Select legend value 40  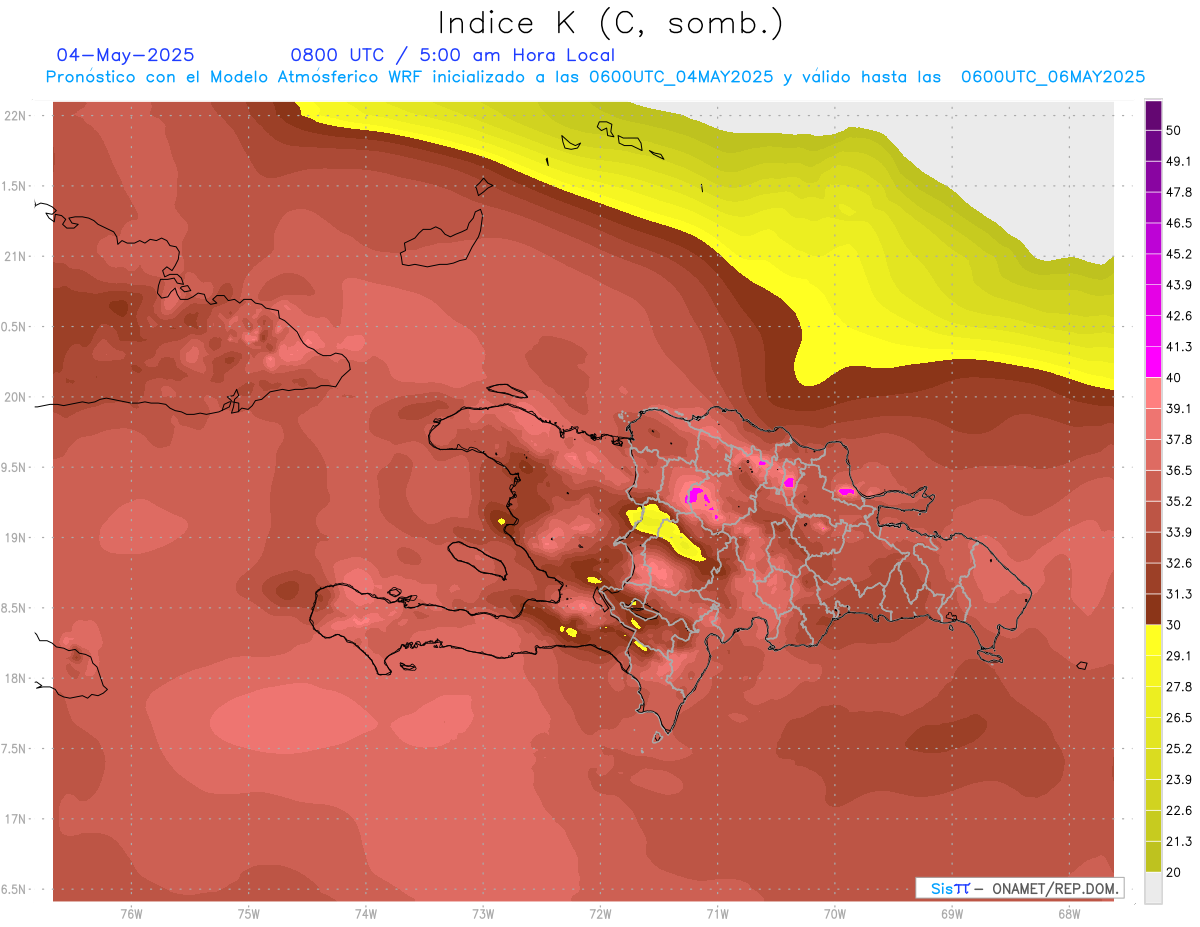pos(1175,378)
